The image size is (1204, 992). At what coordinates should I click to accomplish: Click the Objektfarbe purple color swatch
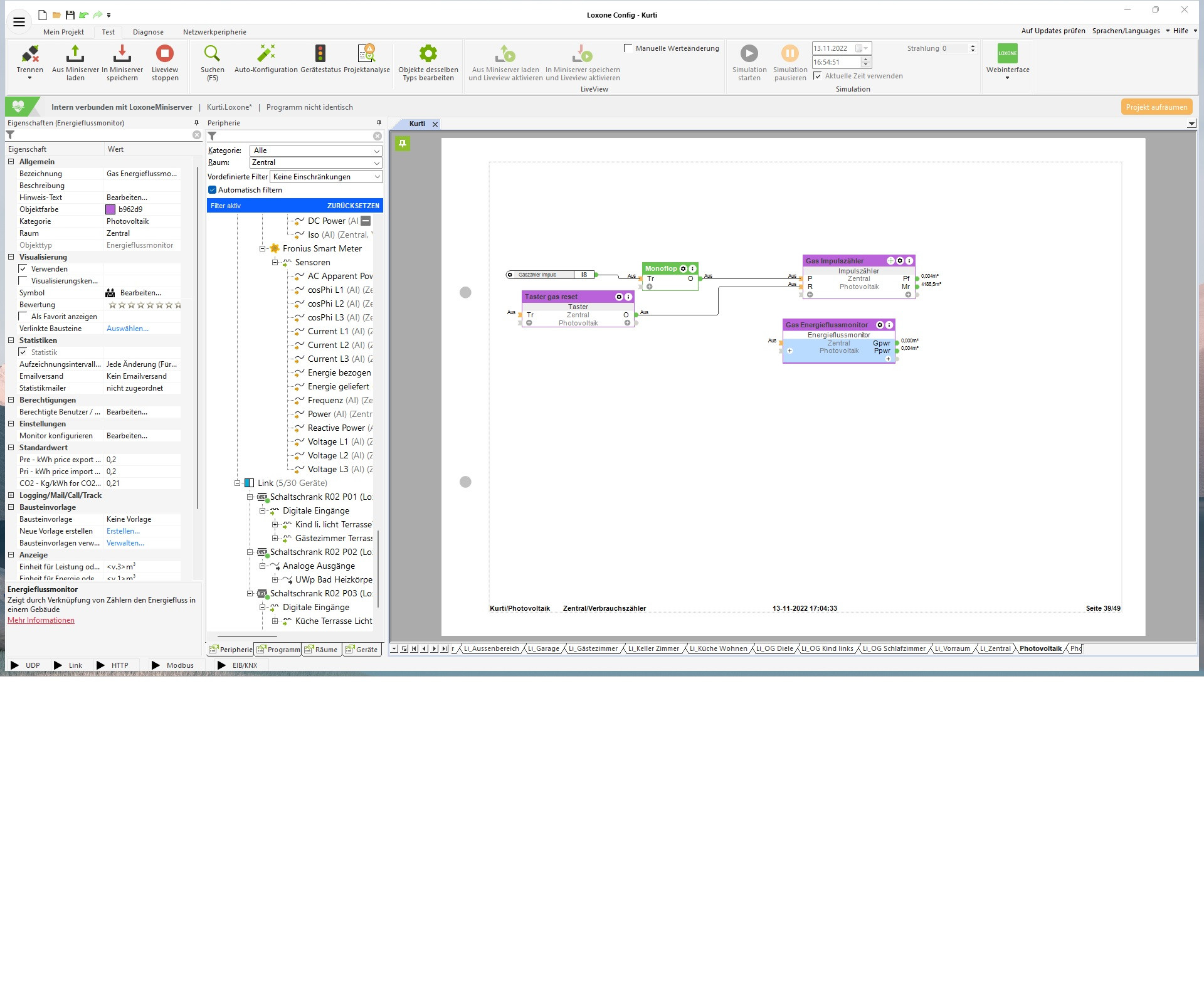pyautogui.click(x=110, y=209)
